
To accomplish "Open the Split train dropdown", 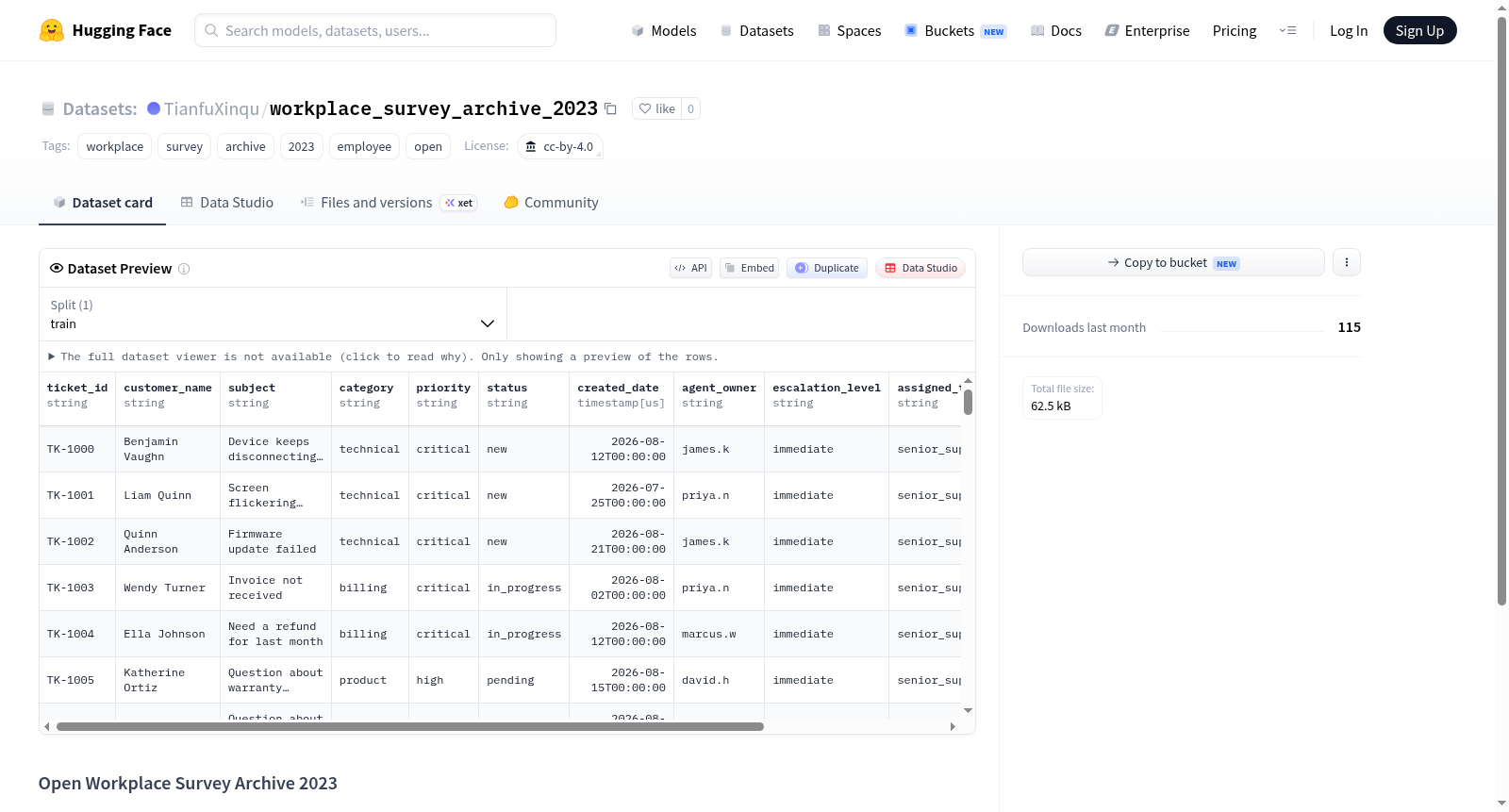I will (x=273, y=314).
